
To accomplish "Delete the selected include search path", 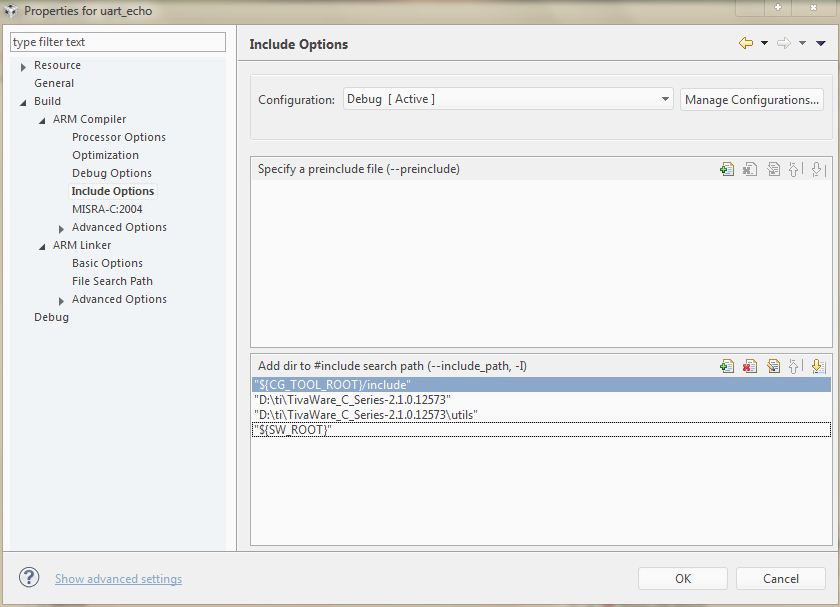I will (x=750, y=366).
